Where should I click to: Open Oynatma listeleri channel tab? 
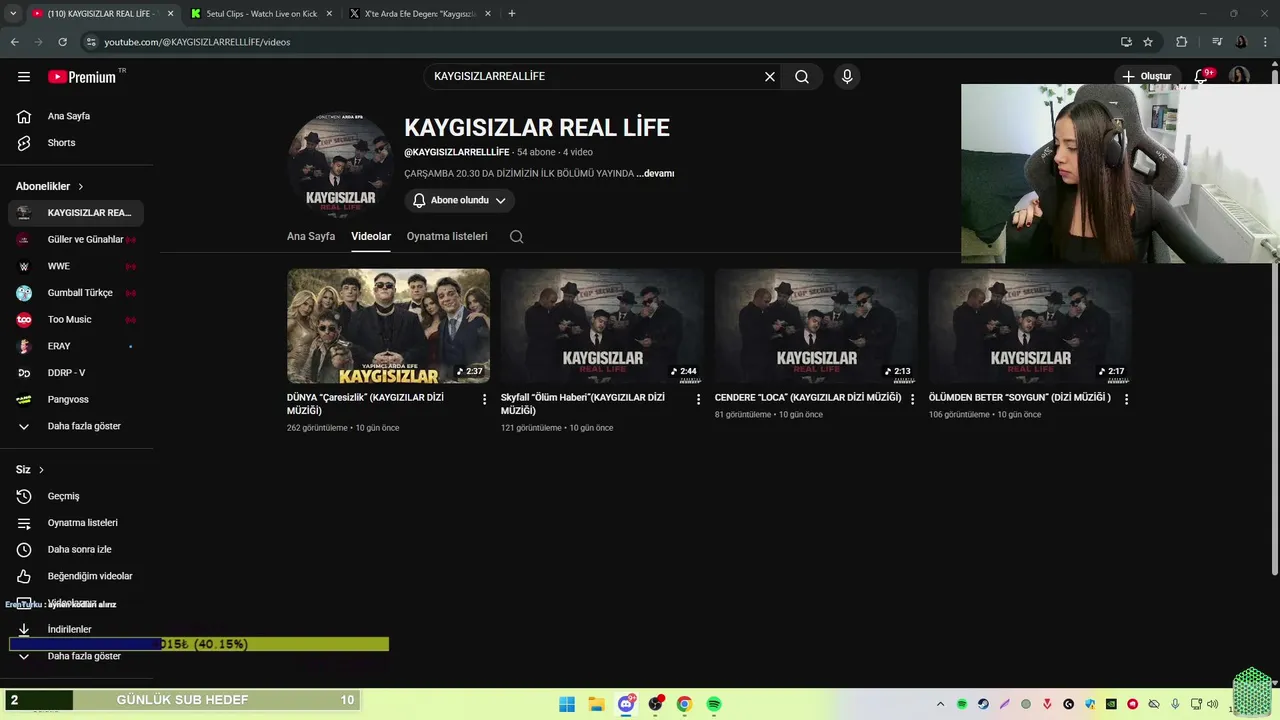[447, 237]
